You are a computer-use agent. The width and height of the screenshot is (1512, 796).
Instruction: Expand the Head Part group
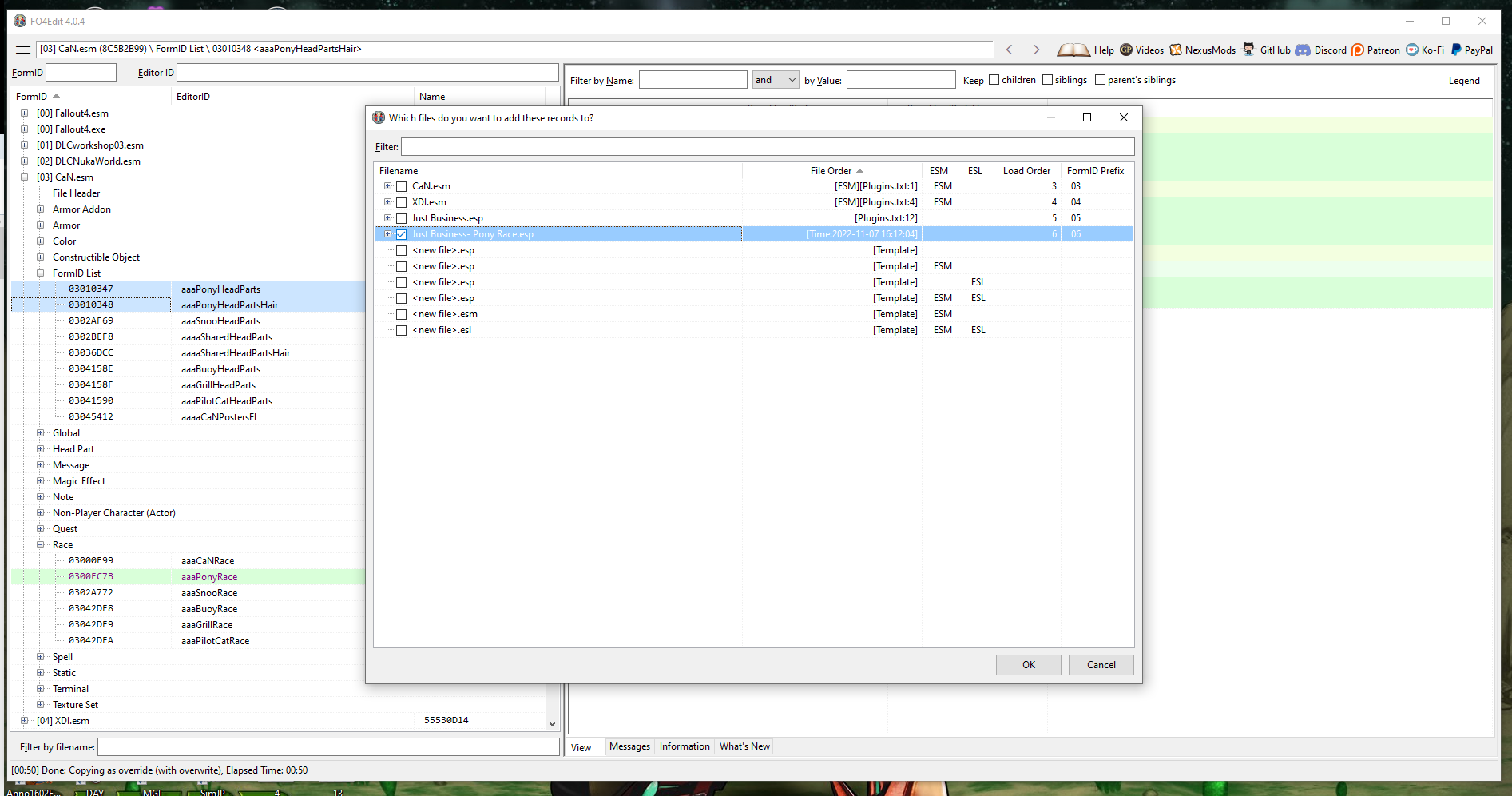40,449
